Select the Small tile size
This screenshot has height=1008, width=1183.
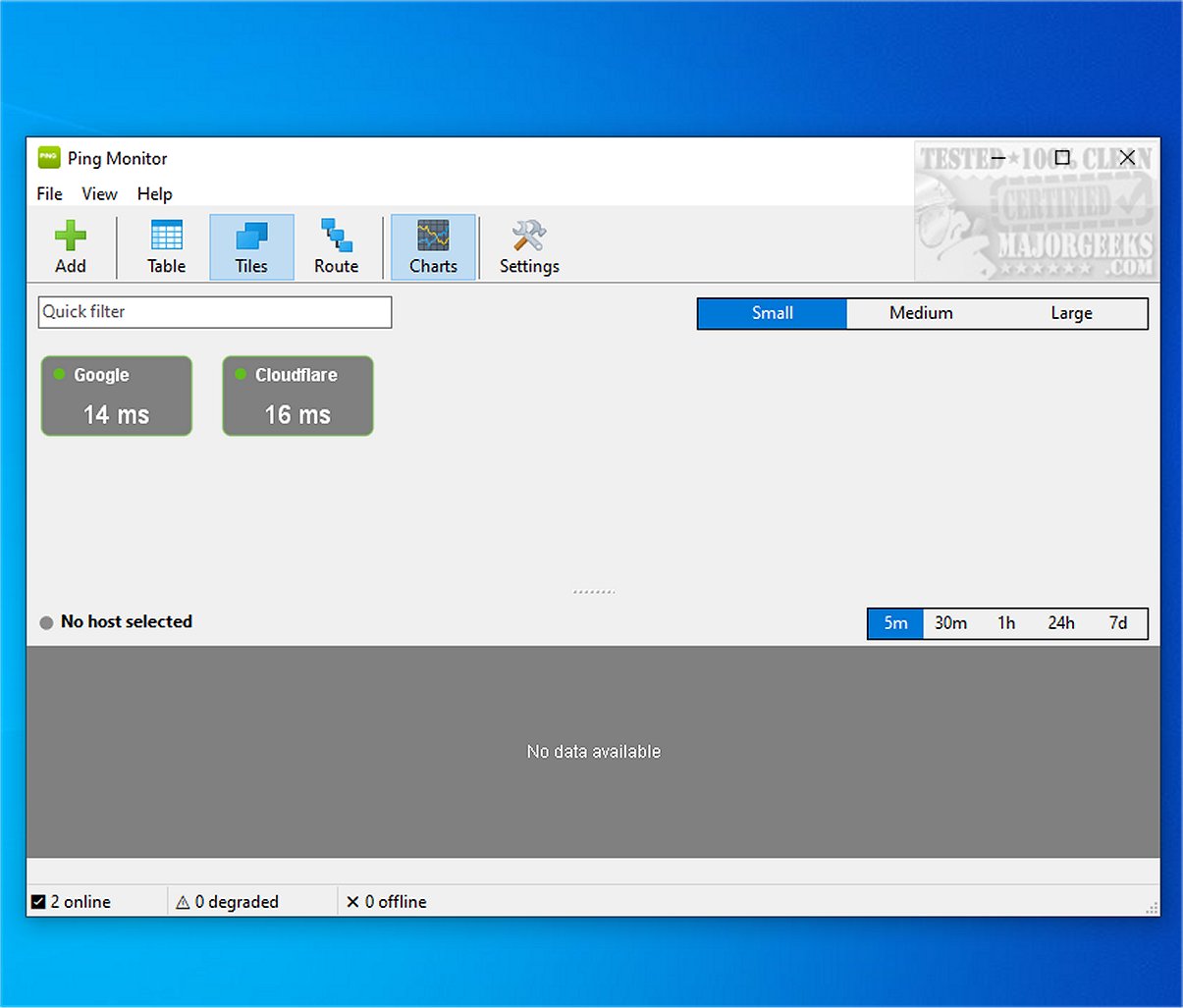(x=773, y=313)
